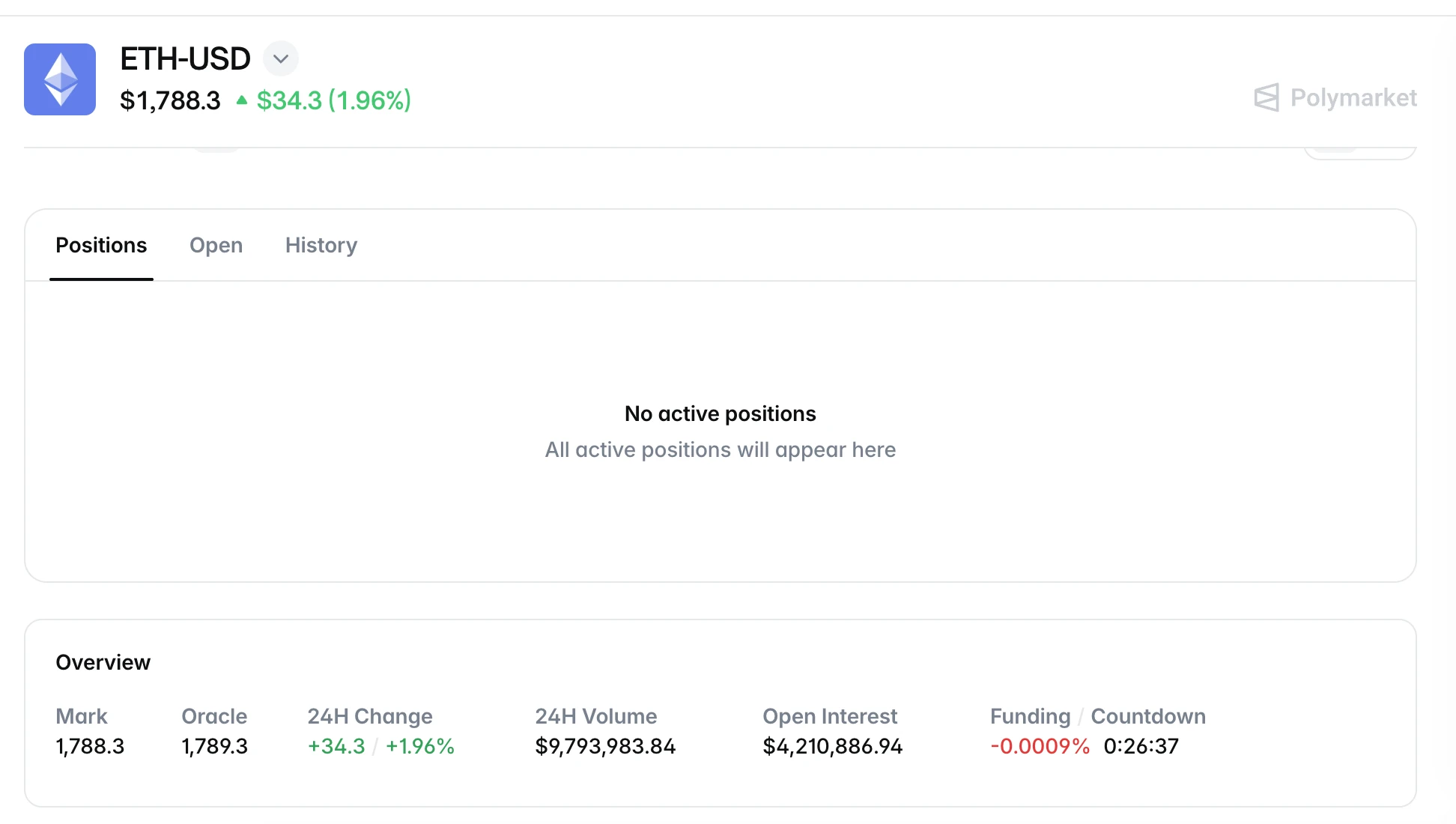
Task: Click the Oracle label
Action: (214, 716)
